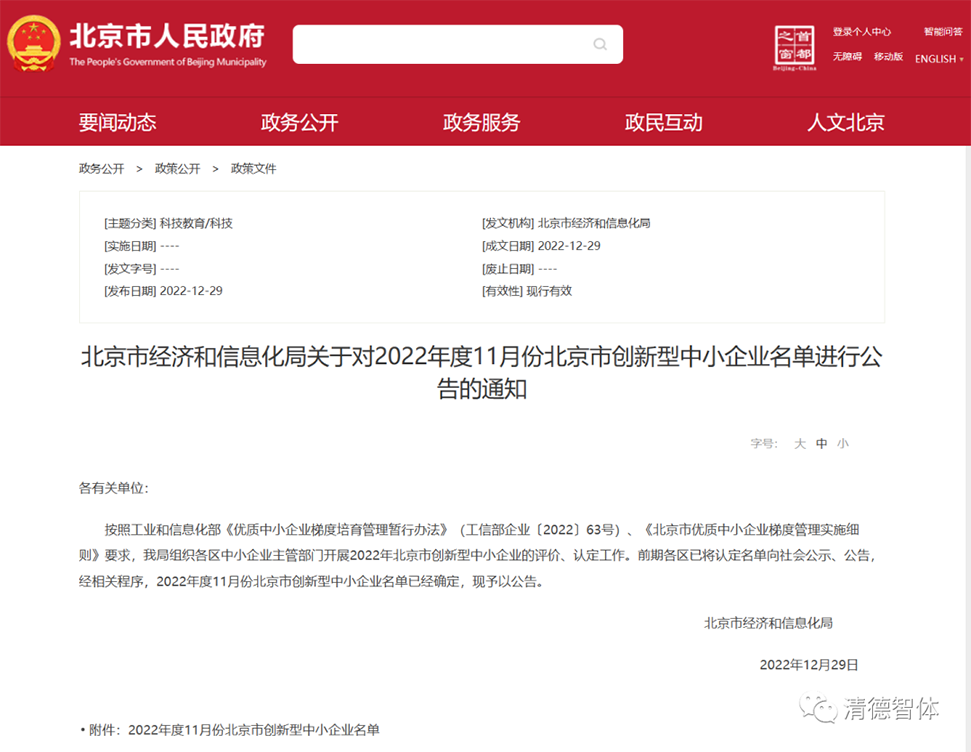Open the 智能问答 link

click(943, 32)
